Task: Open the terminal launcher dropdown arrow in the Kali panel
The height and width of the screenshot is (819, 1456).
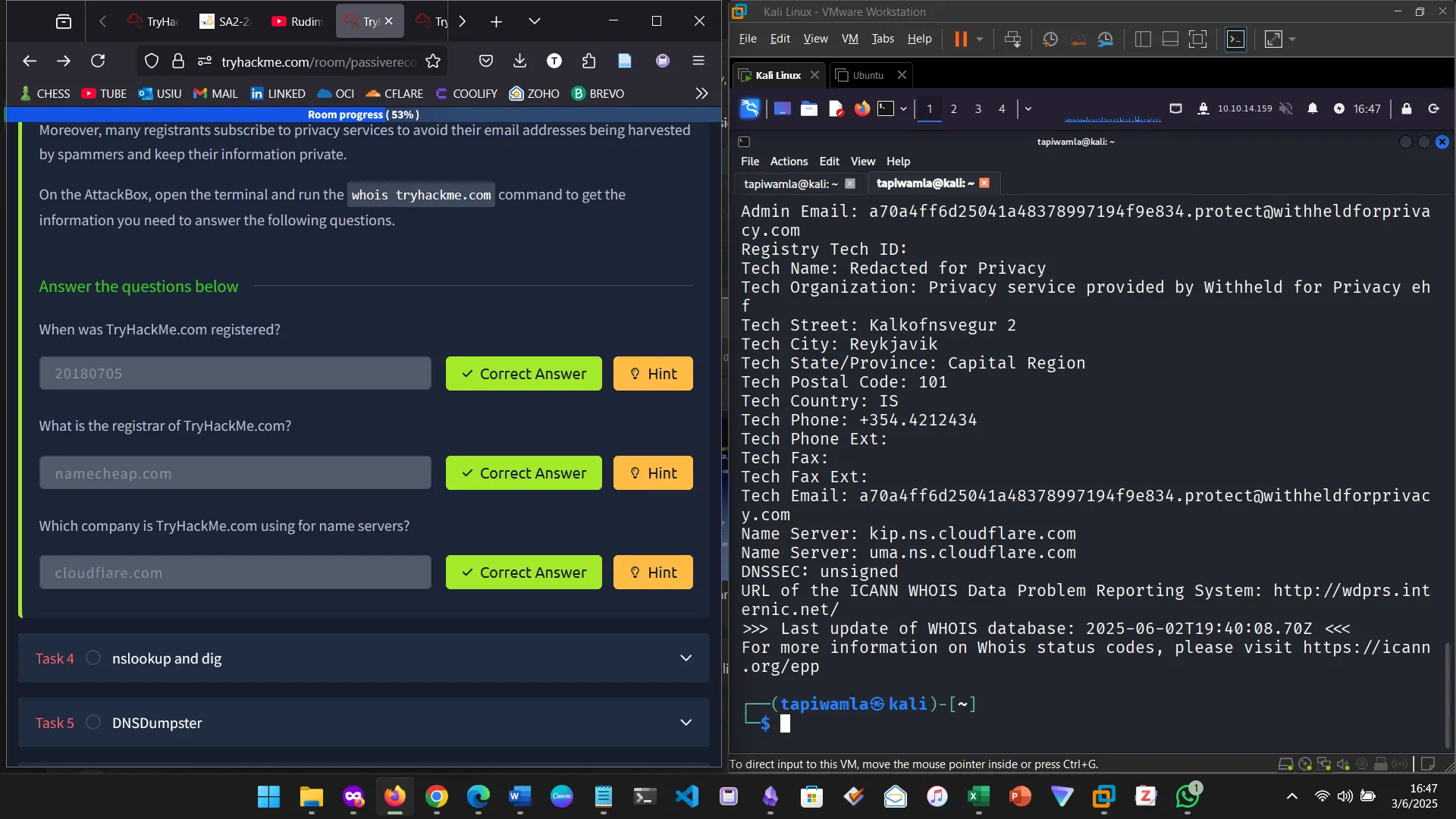Action: [x=903, y=108]
